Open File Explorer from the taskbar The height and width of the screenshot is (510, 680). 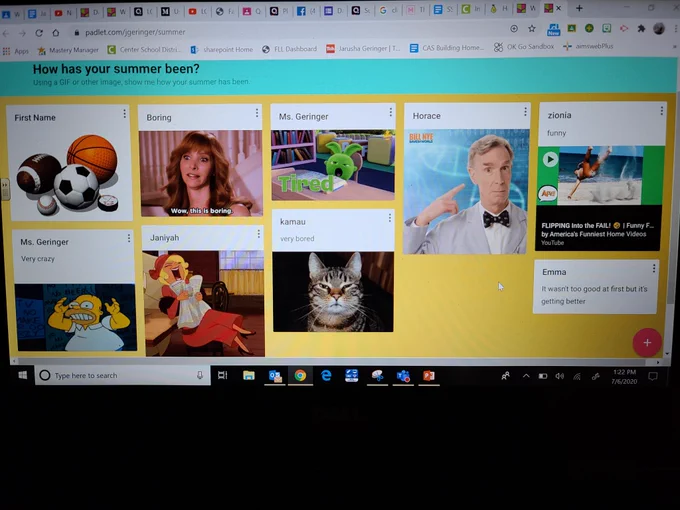pyautogui.click(x=248, y=376)
